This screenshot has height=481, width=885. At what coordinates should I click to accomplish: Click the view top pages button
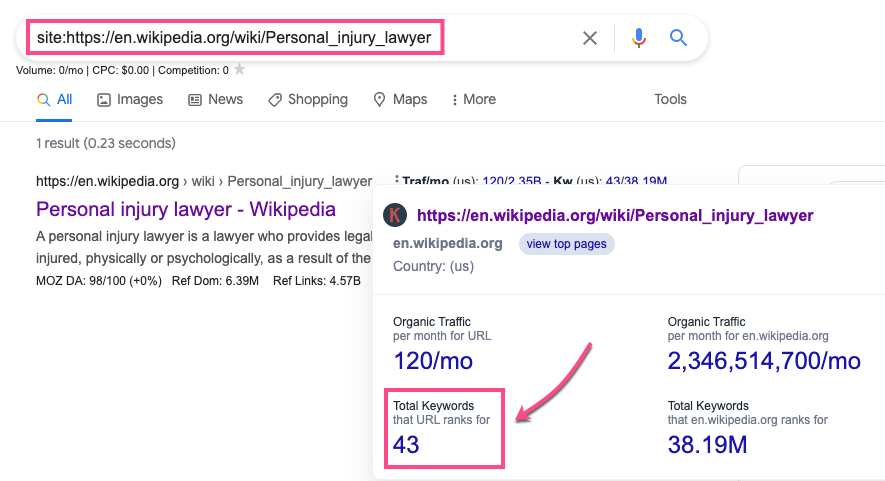(567, 244)
